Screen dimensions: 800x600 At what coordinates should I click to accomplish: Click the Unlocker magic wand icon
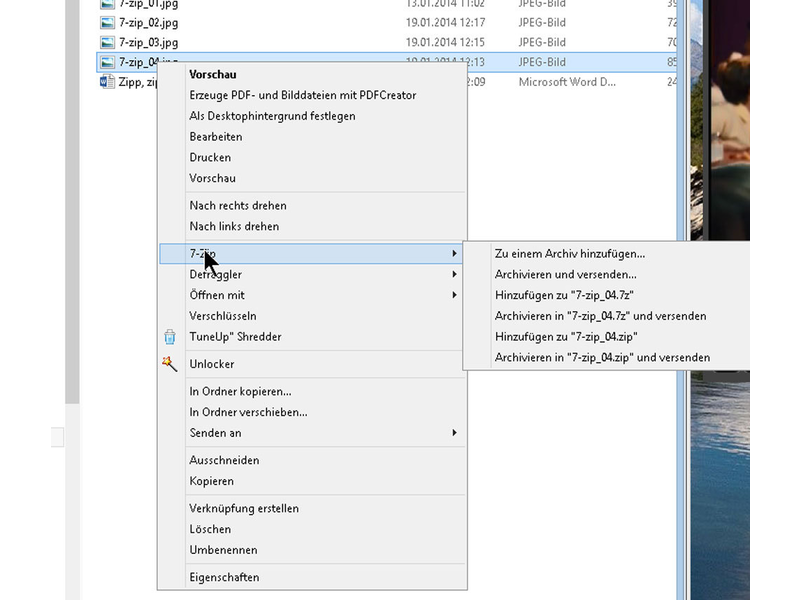tap(170, 364)
